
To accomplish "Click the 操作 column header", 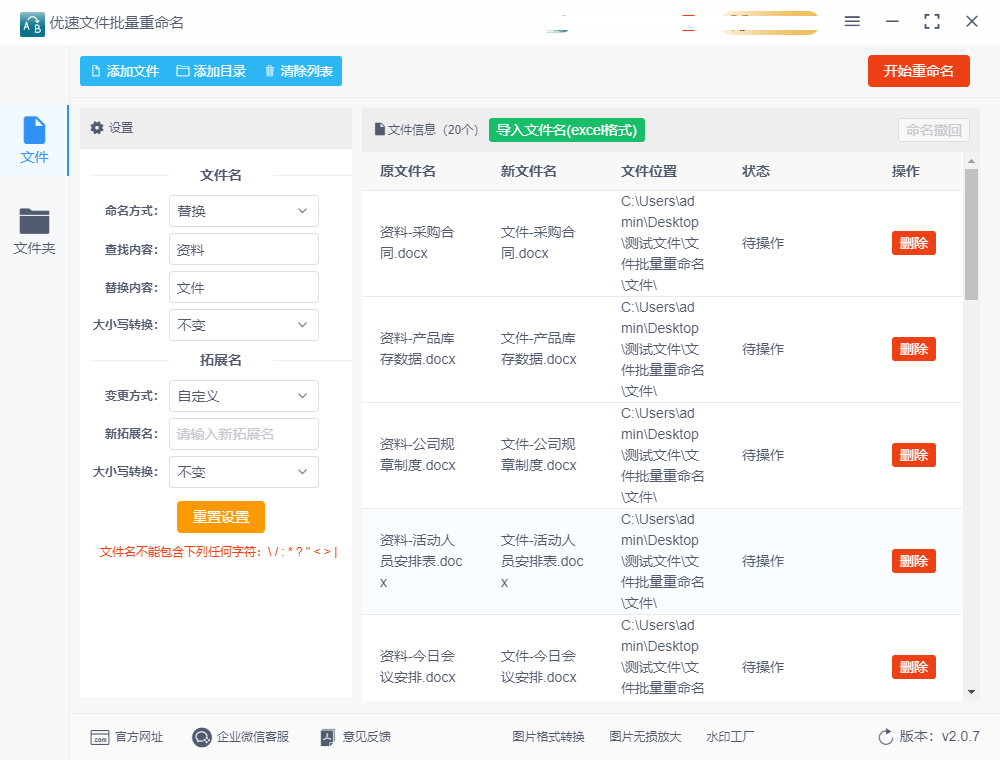I will (906, 171).
